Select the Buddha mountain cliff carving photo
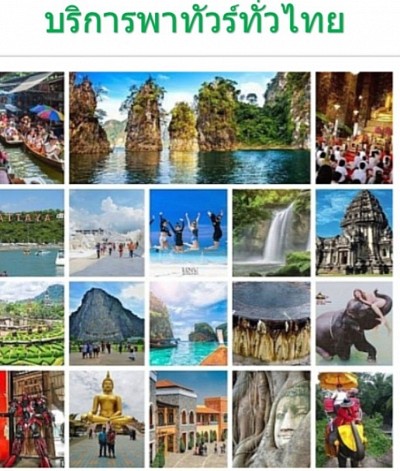Screen dimensions: 400x471 click(x=107, y=323)
